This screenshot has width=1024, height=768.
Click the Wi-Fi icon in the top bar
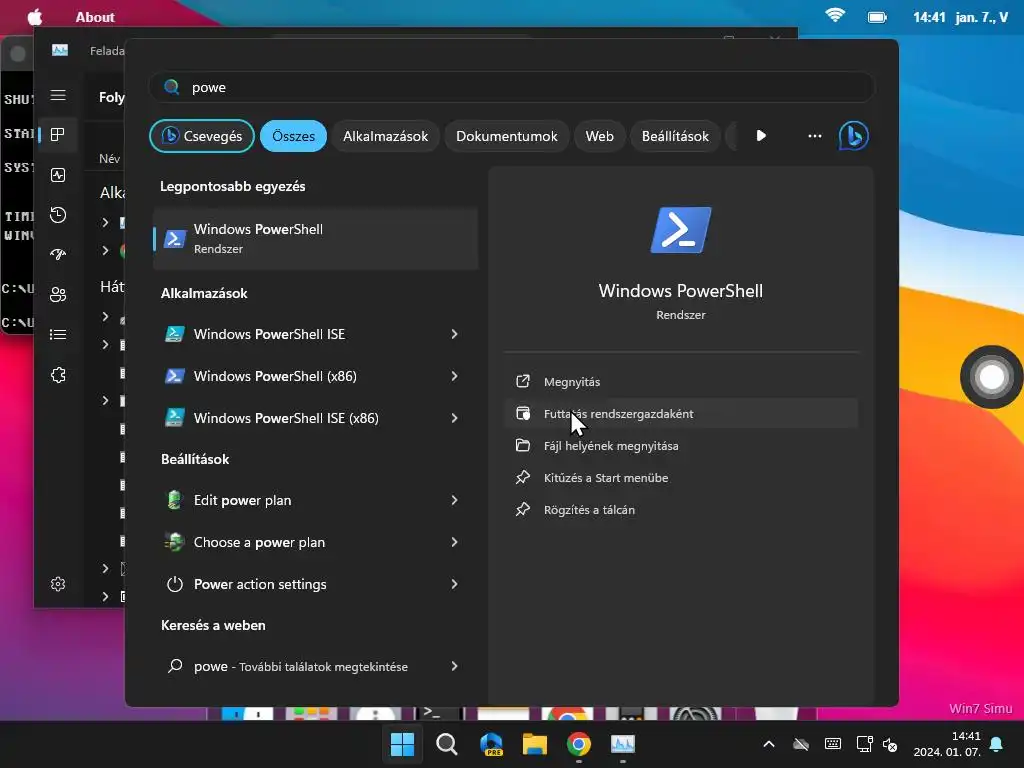coord(835,16)
